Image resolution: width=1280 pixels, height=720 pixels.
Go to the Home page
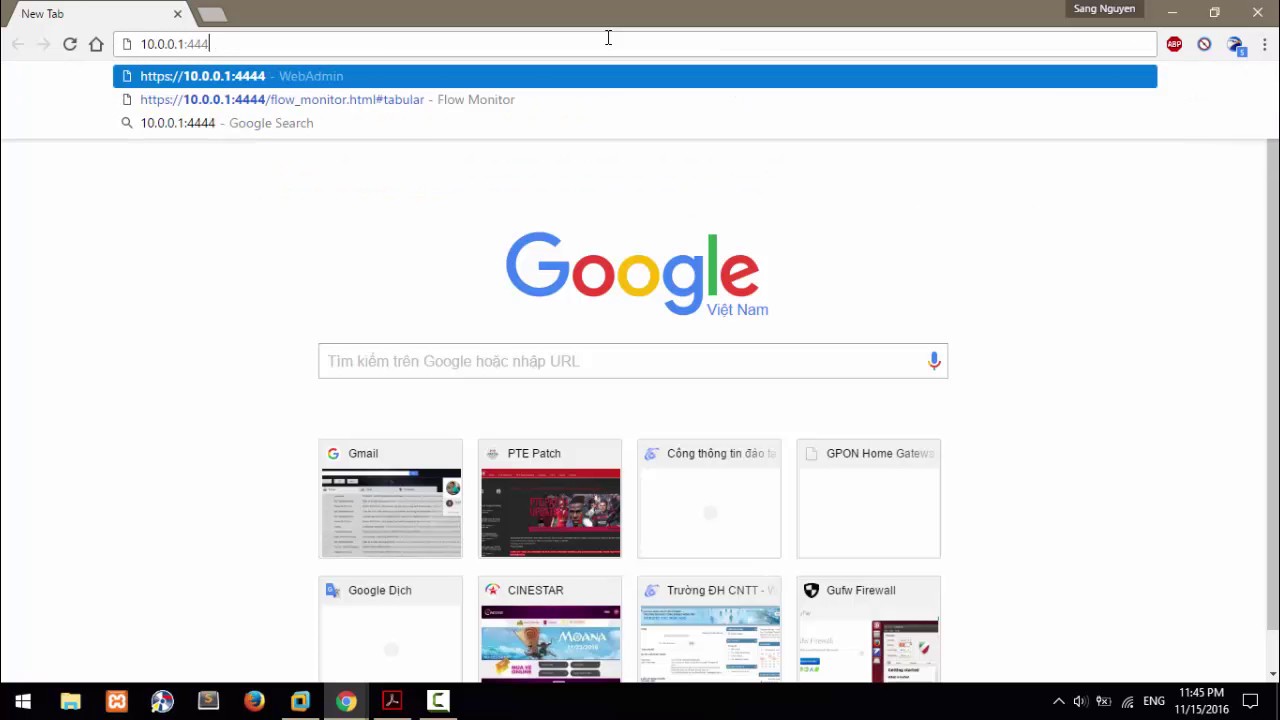pos(96,44)
